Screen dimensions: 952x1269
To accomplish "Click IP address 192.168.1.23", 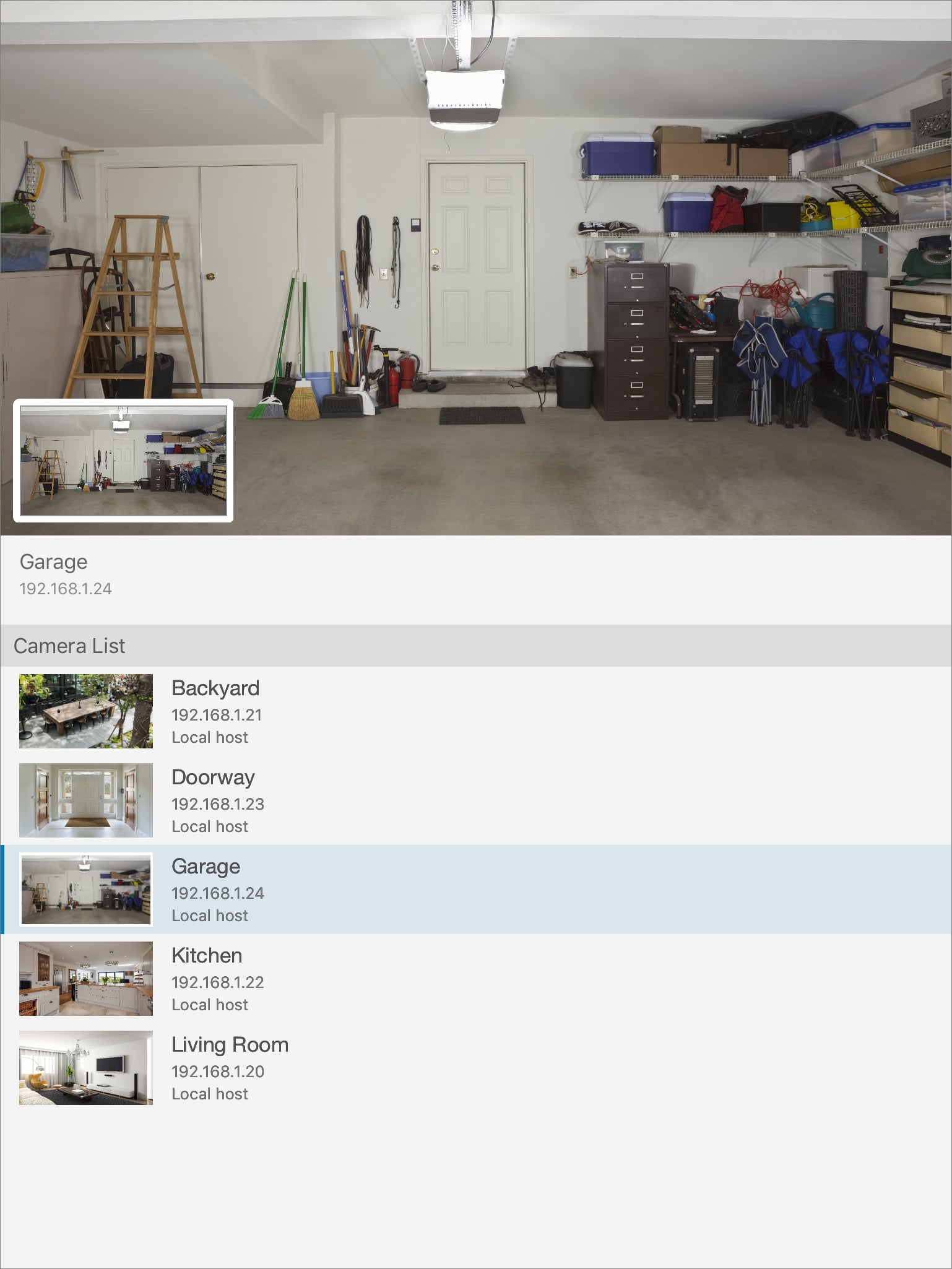I will pos(218,804).
